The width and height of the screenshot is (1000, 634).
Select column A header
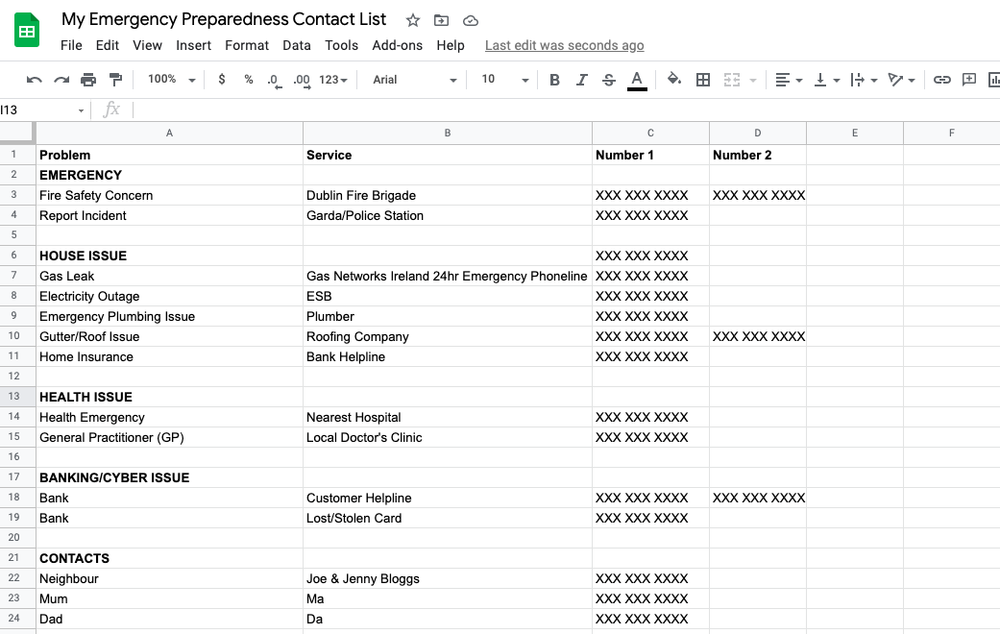point(169,133)
